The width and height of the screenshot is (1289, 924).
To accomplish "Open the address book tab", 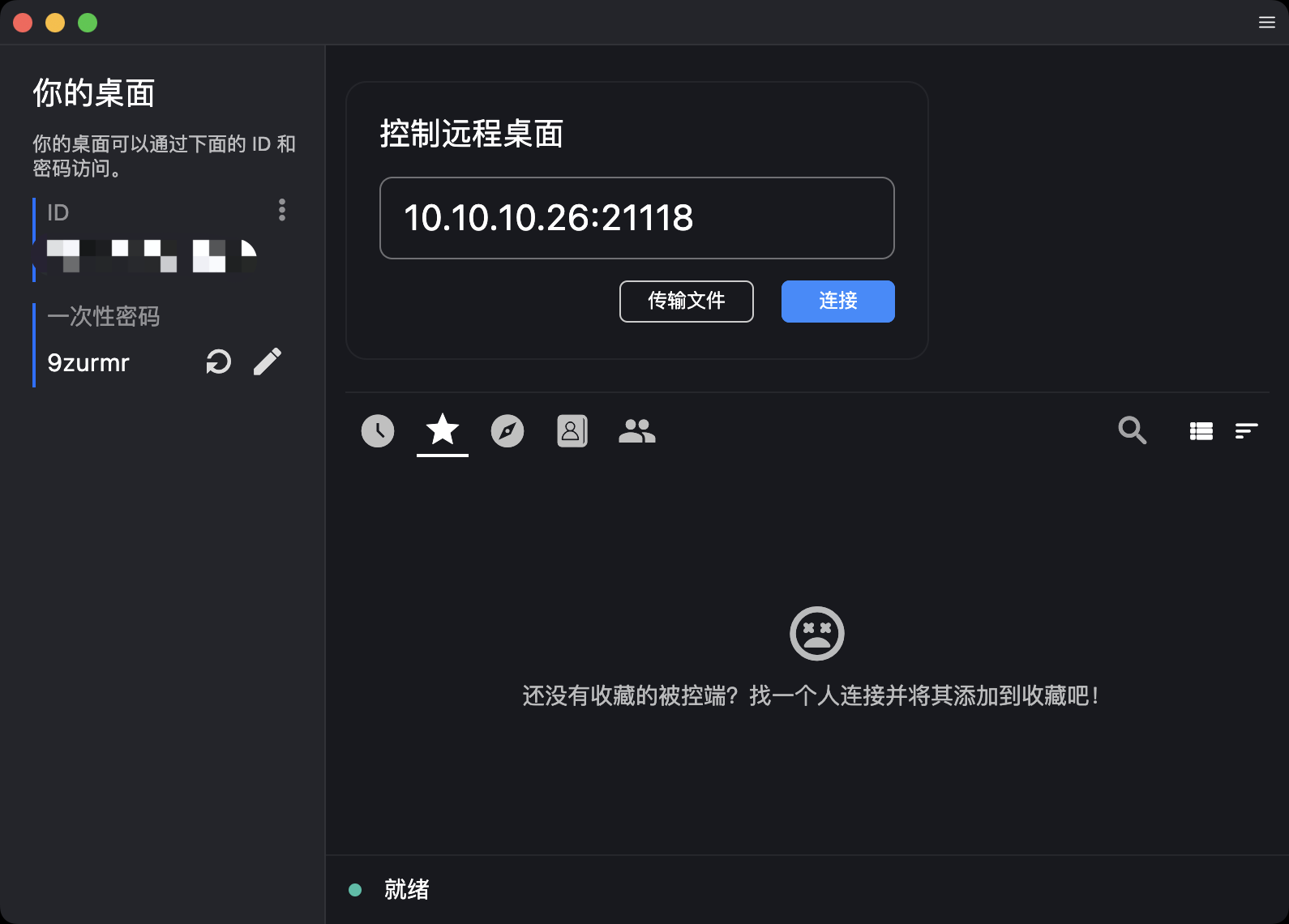I will coord(572,430).
